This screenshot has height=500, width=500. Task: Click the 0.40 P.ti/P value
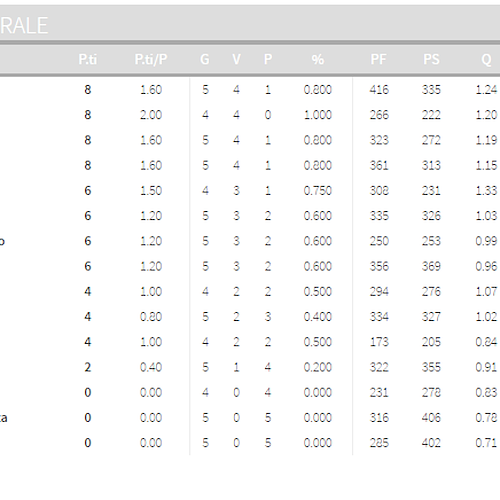(151, 367)
